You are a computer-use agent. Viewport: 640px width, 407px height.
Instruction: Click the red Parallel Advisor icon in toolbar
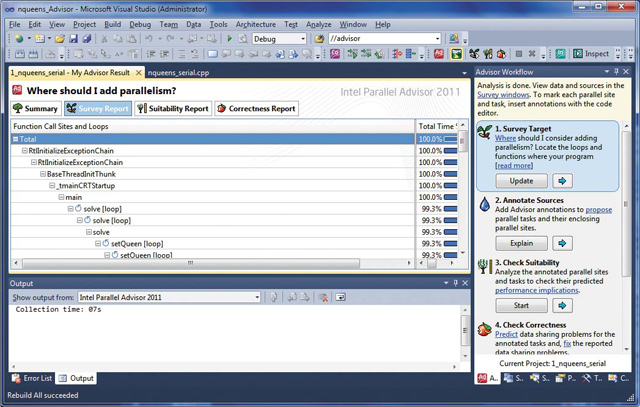pos(439,53)
